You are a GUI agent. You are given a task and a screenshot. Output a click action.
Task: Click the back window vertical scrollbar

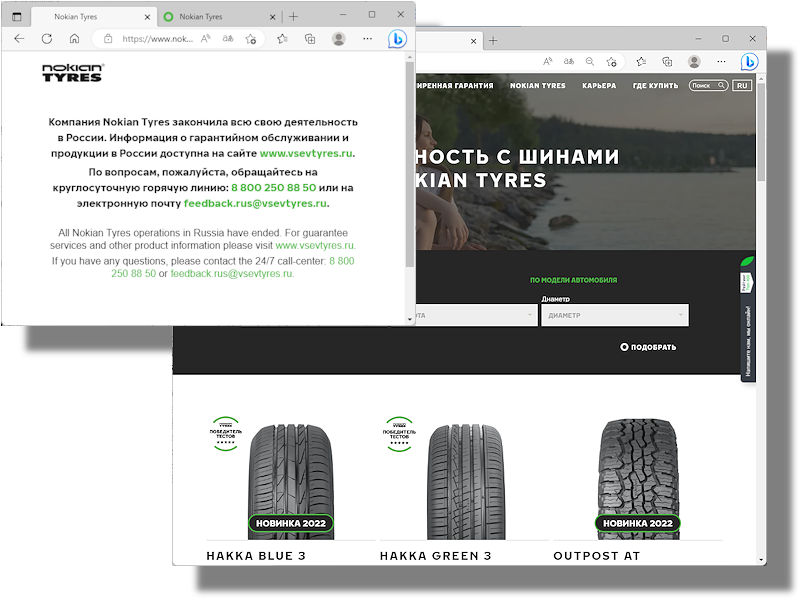point(761,133)
